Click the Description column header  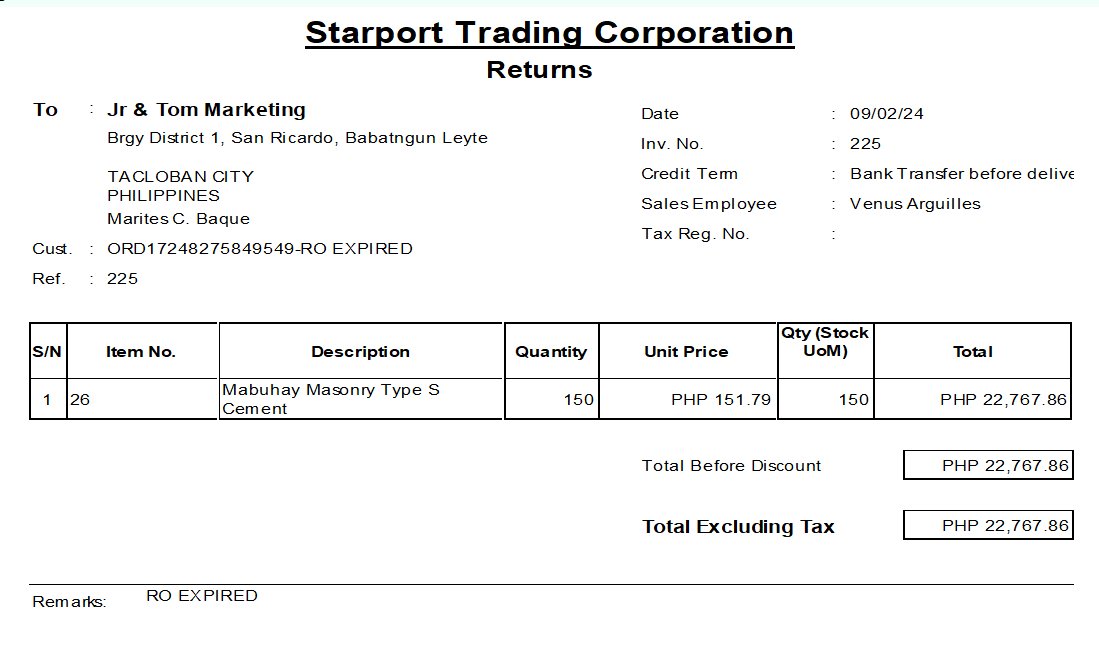[x=360, y=352]
